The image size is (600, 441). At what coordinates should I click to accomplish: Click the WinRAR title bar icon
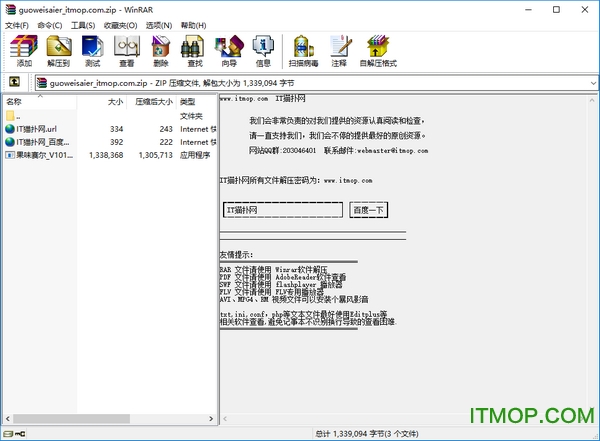tap(10, 10)
